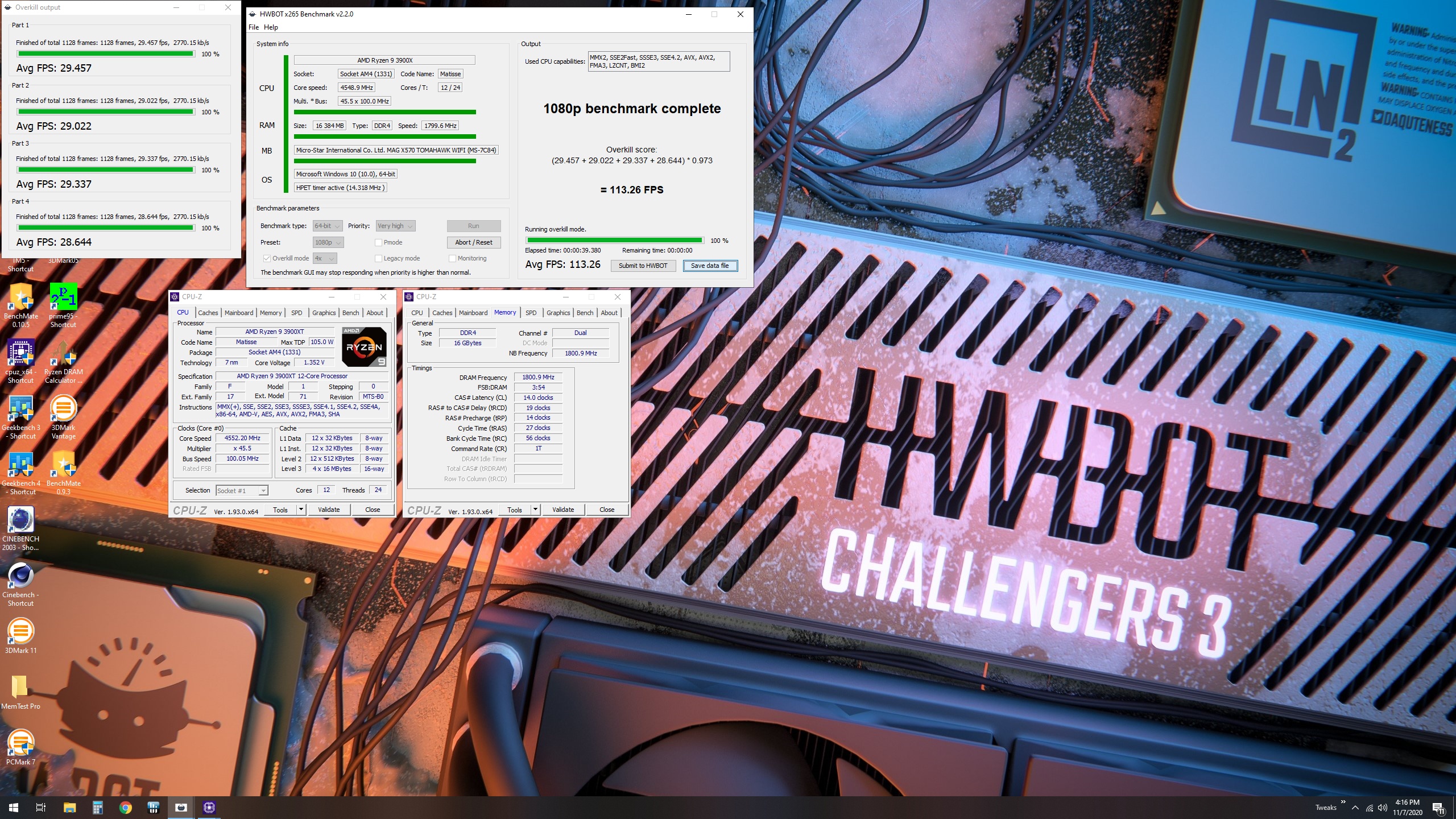Launch the 3DMark 11 desktop icon
Viewport: 1456px width, 819px height.
[x=21, y=635]
